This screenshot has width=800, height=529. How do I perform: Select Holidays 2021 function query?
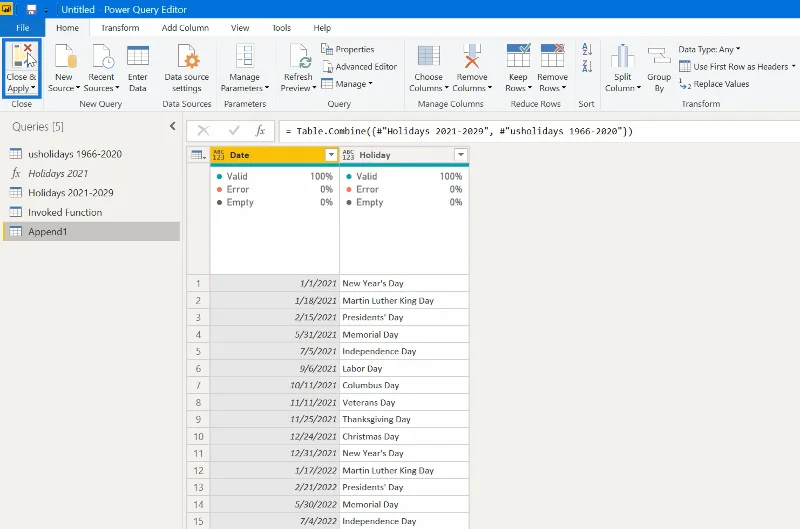(91, 173)
